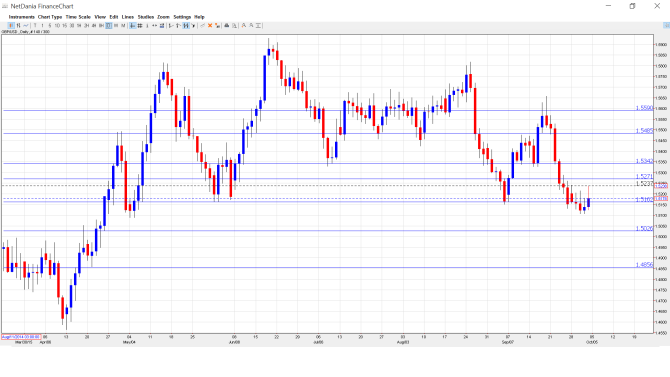Click the printer icon
The image size is (670, 377).
pyautogui.click(x=227, y=26)
